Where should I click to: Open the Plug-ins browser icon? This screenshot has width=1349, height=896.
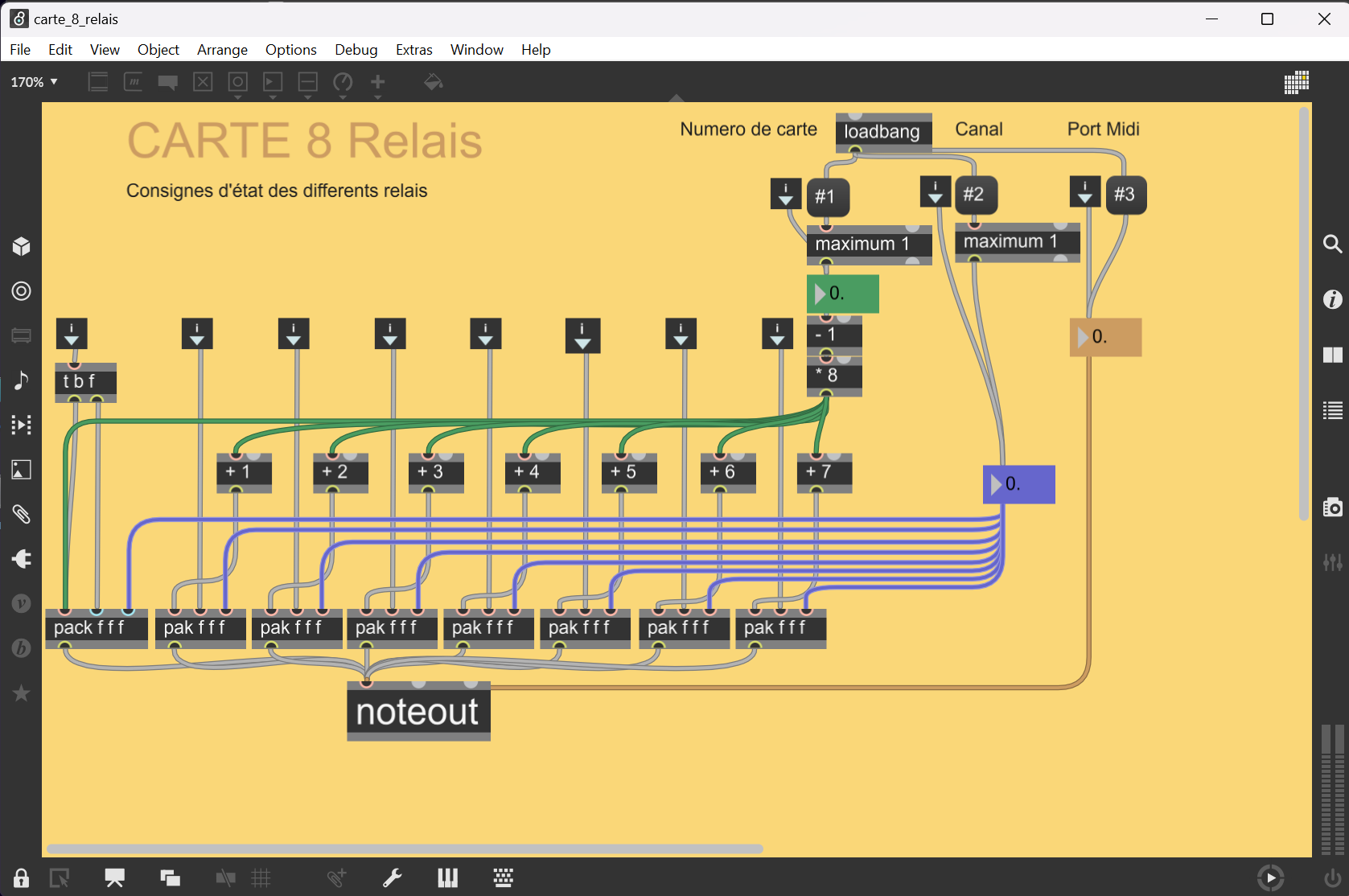22,559
